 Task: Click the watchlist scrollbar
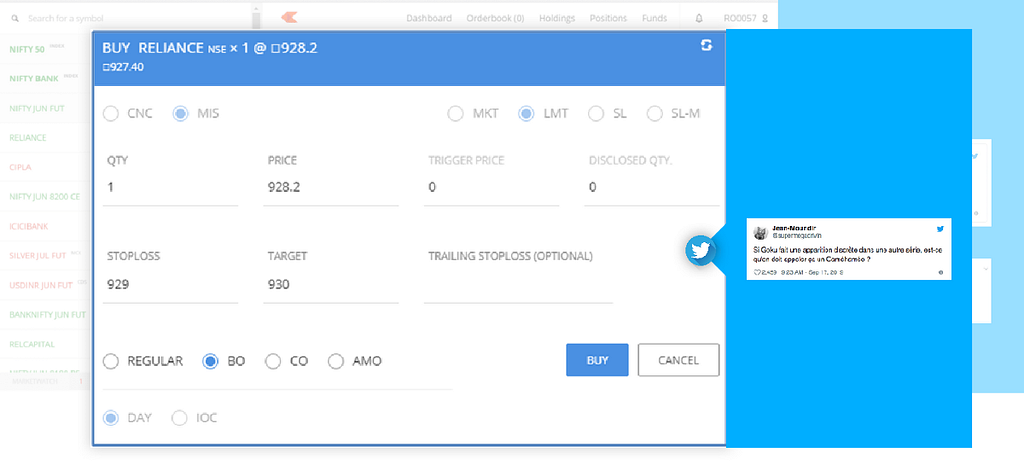[x=256, y=18]
